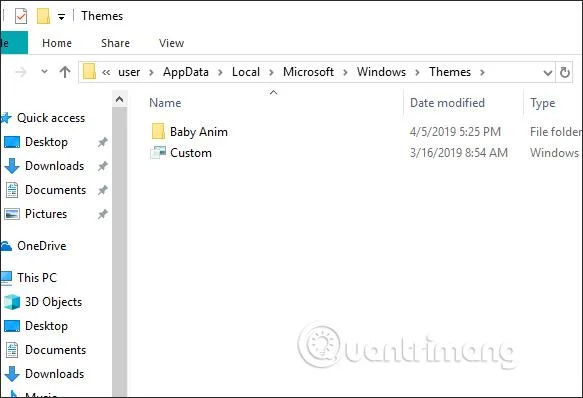Viewport: 583px width, 398px height.
Task: Sort files by Date modified column
Action: [447, 103]
